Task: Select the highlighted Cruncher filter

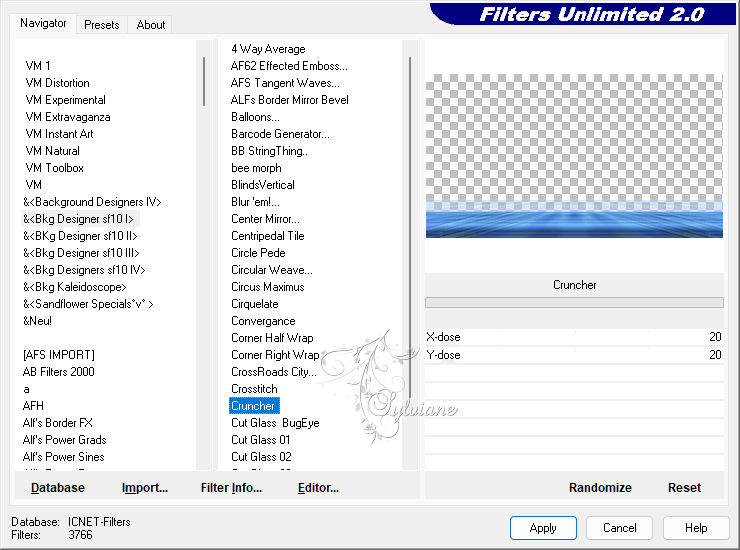Action: click(x=254, y=406)
